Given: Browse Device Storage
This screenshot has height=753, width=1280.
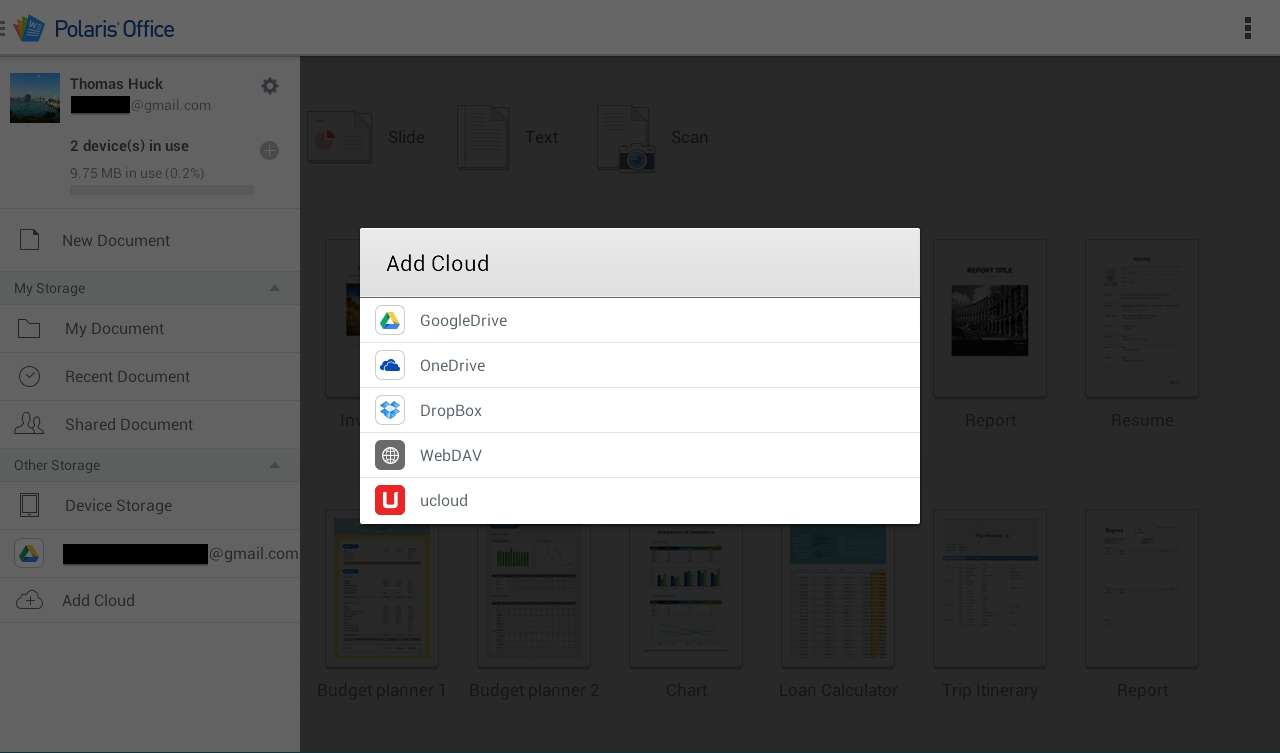Looking at the screenshot, I should [x=150, y=506].
